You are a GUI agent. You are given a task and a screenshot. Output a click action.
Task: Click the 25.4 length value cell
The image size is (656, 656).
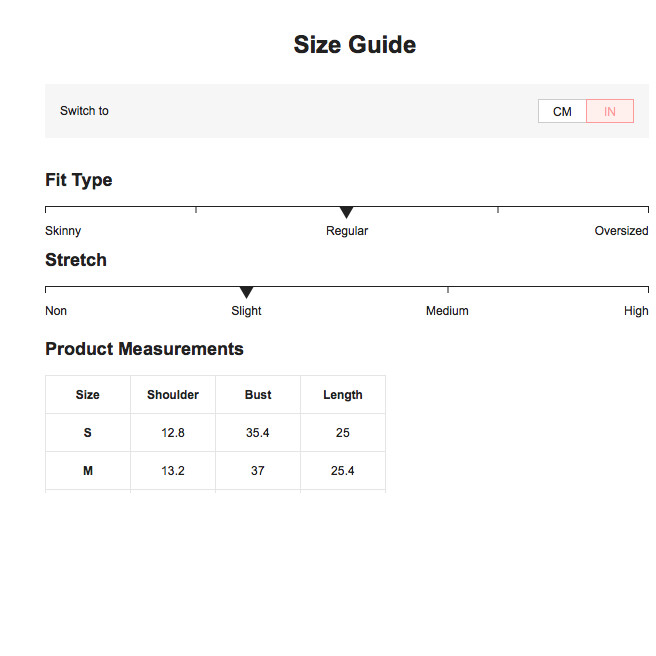click(343, 471)
